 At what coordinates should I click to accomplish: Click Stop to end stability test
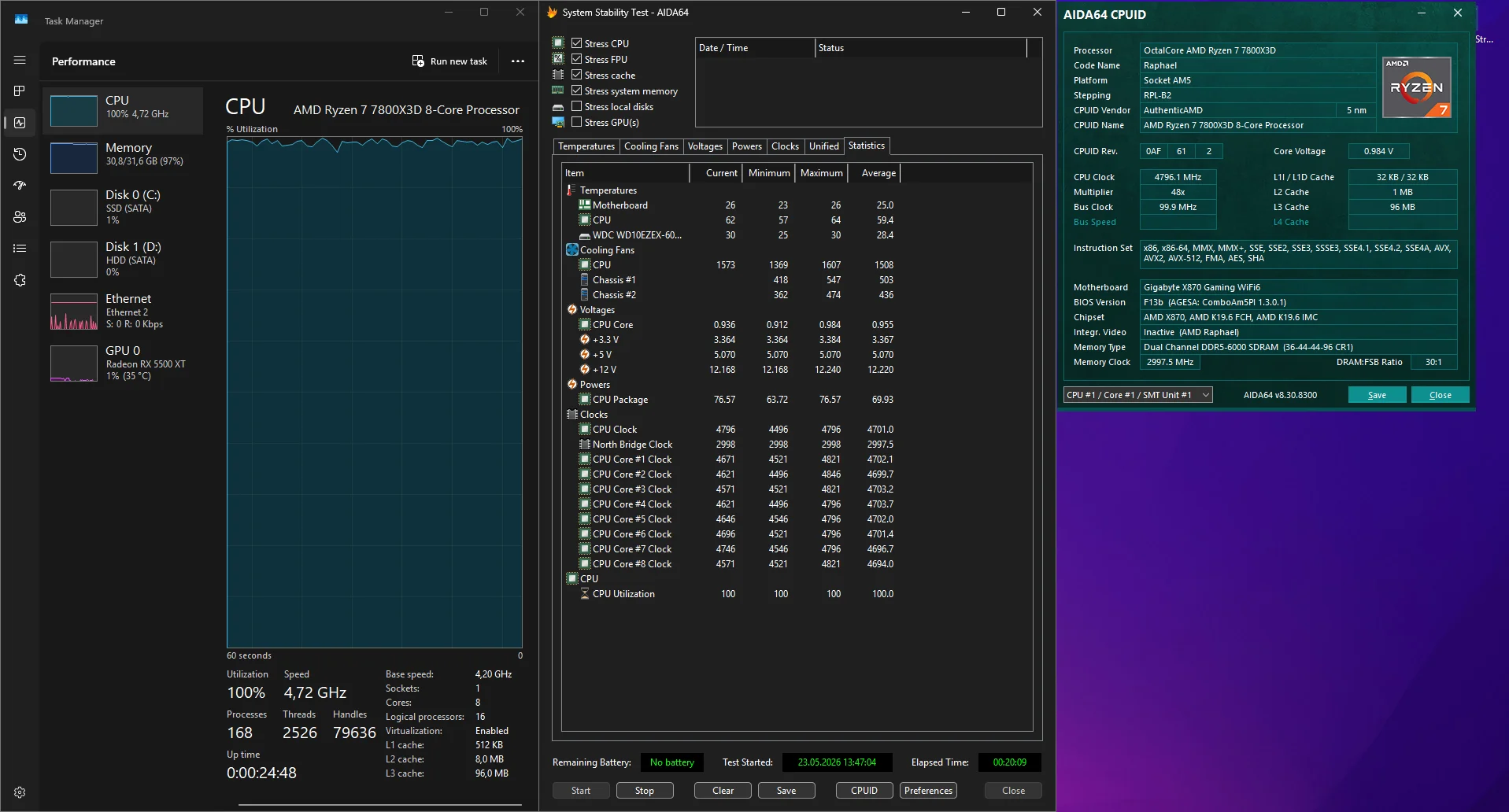(644, 791)
